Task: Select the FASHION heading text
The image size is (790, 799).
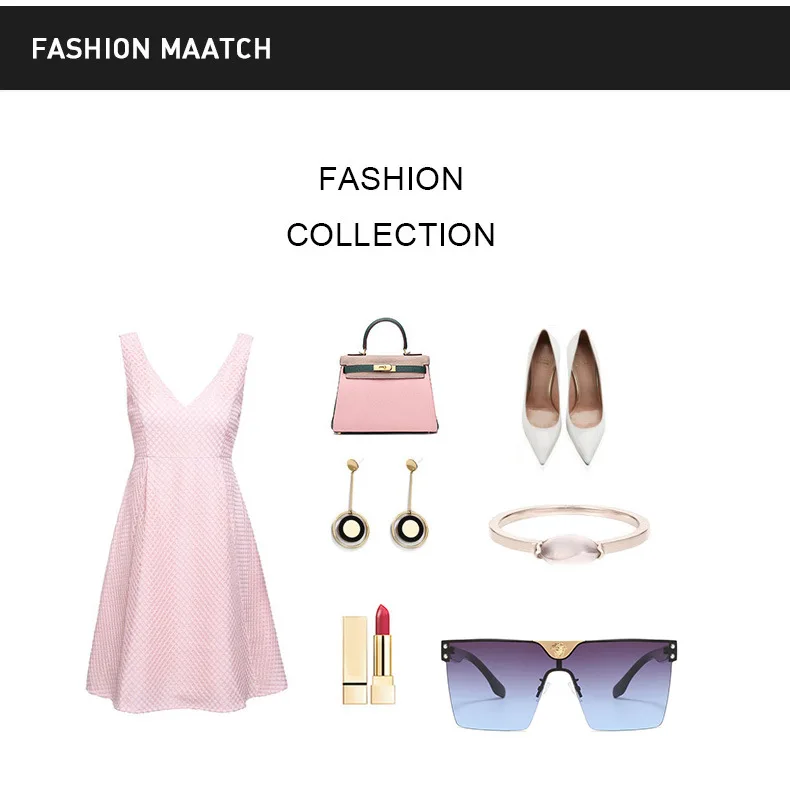Action: click(x=391, y=179)
